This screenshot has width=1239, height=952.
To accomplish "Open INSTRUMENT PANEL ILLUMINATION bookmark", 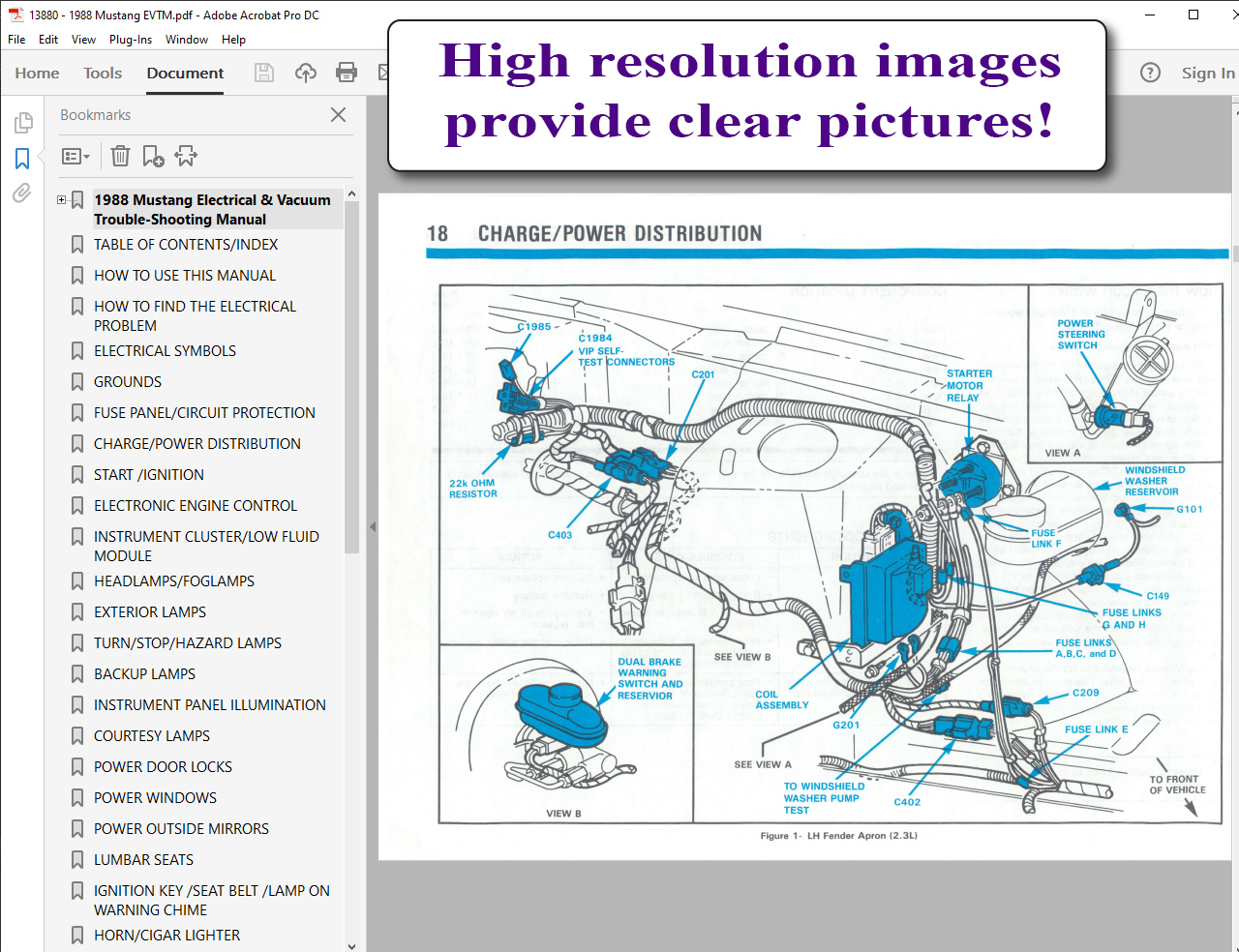I will 210,705.
